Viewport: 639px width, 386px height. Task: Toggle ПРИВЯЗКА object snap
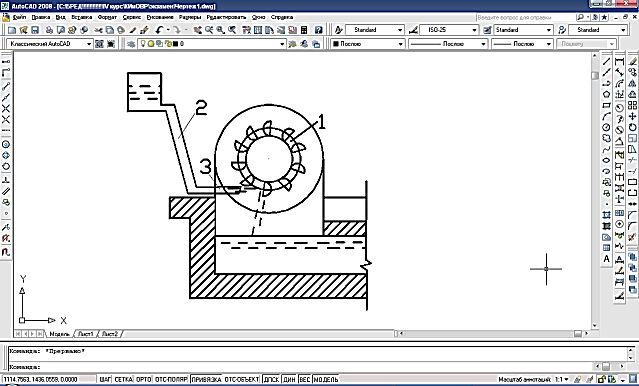(x=206, y=379)
